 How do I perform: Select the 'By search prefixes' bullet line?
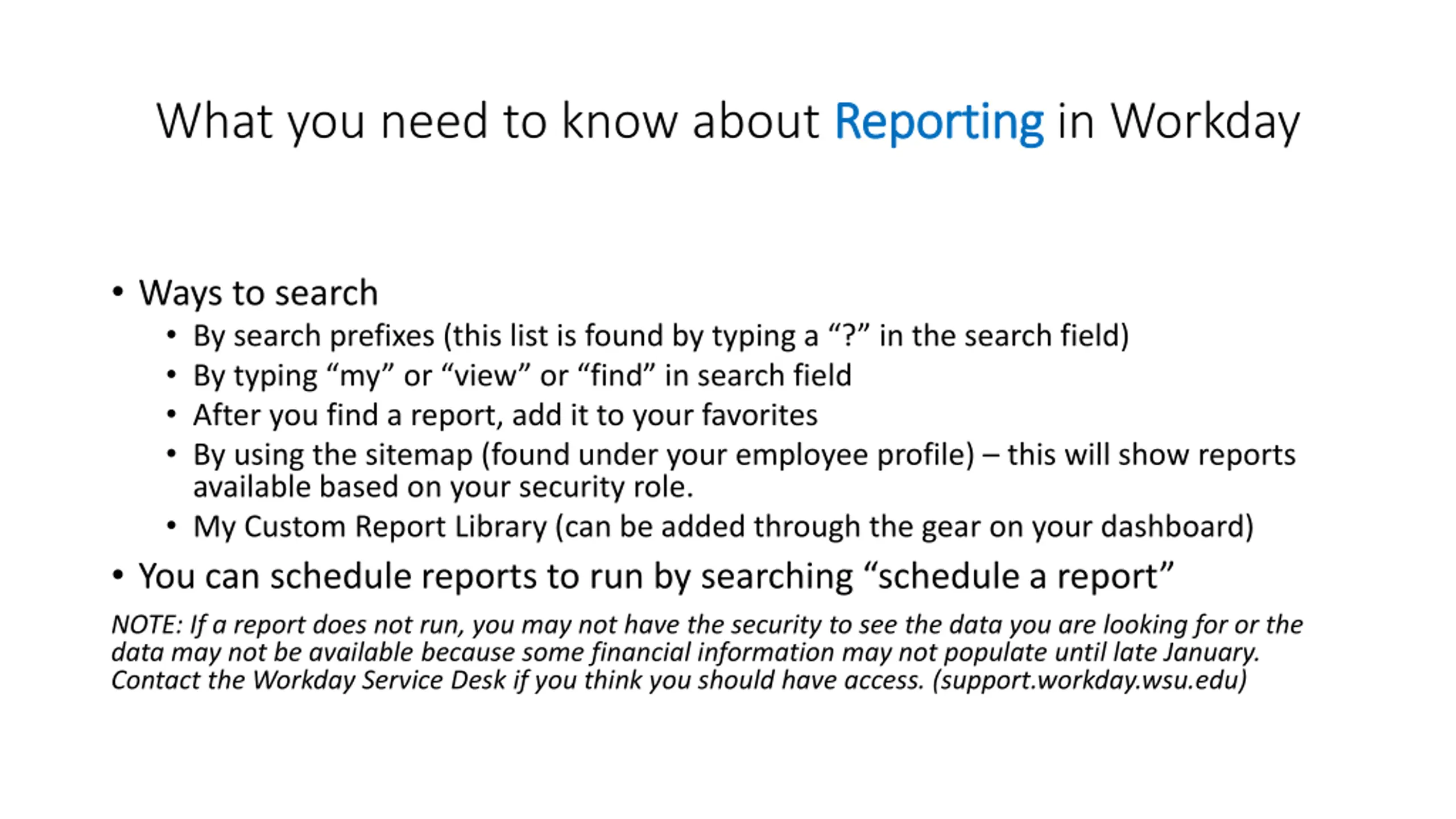[x=661, y=336]
